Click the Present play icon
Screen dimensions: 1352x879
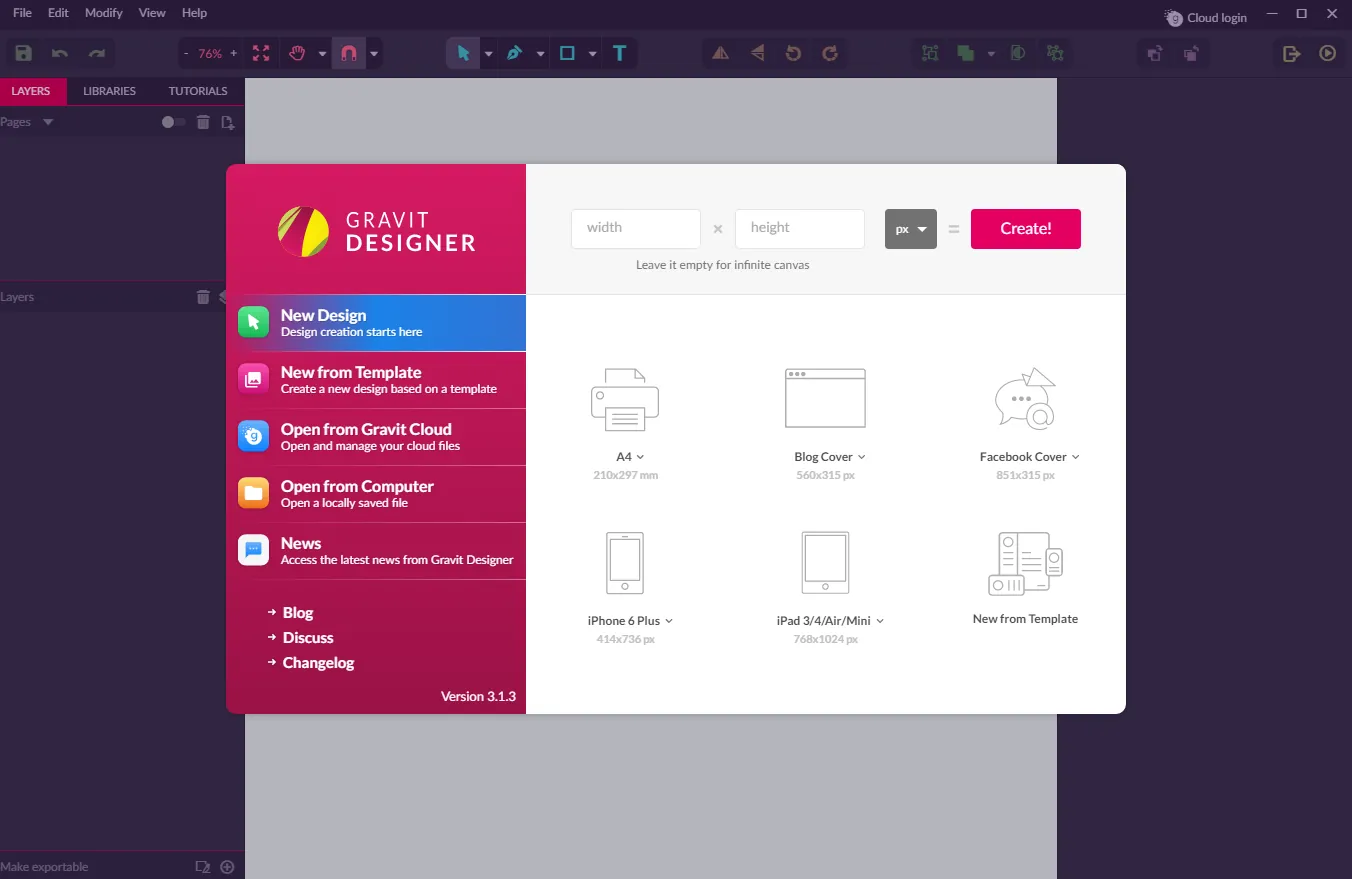(x=1328, y=53)
